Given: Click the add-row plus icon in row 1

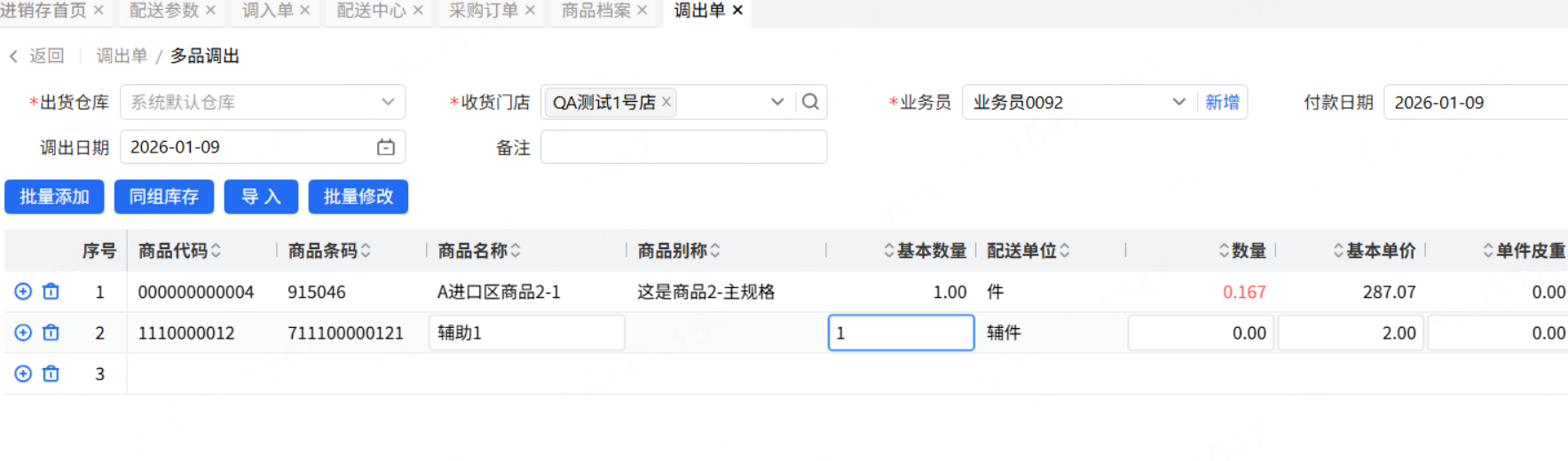Looking at the screenshot, I should pyautogui.click(x=23, y=292).
